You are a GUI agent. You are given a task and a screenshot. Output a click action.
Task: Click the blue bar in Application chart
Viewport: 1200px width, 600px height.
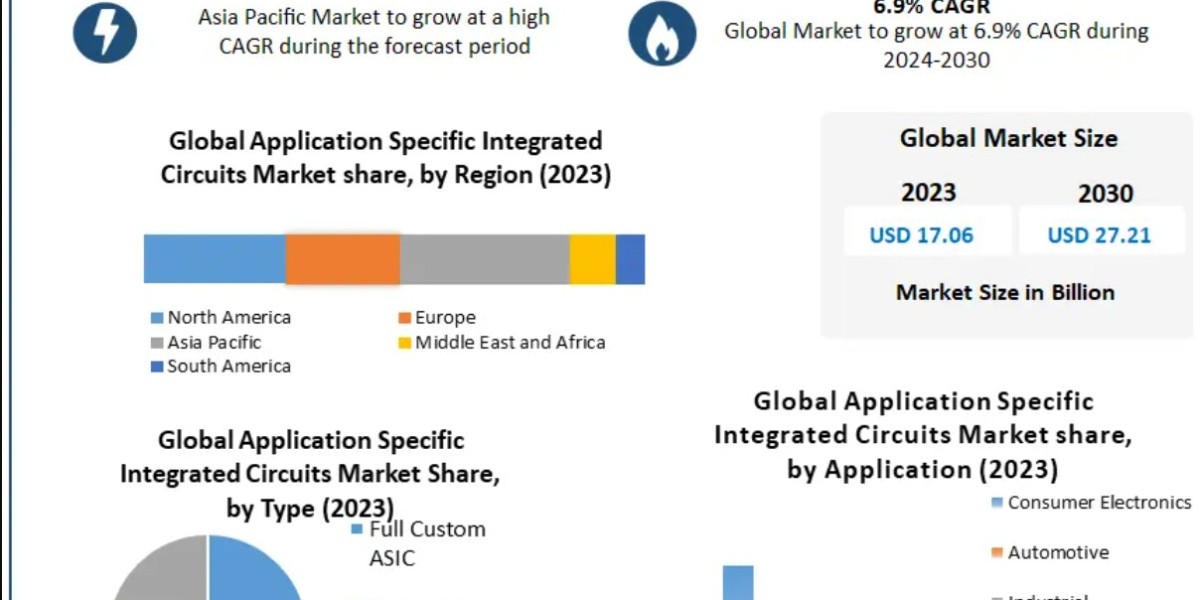click(738, 583)
